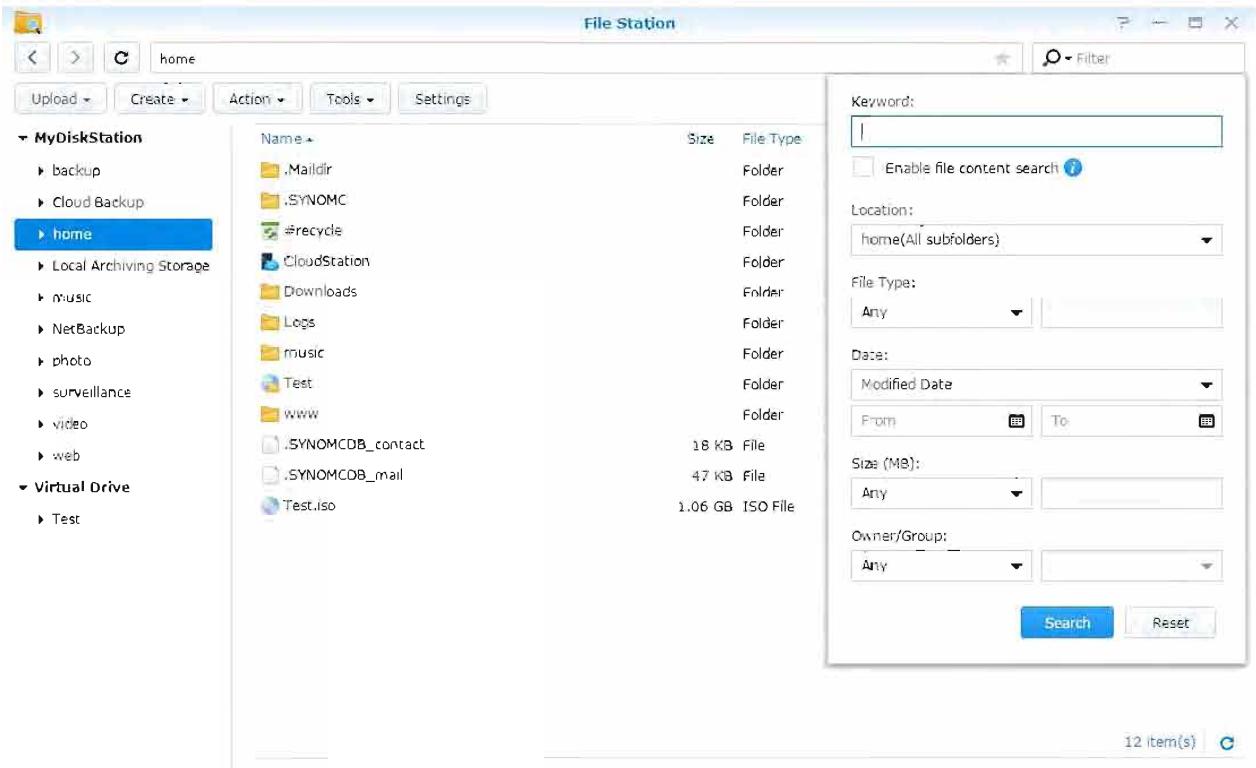This screenshot has width=1256, height=768.
Task: Go forward with the right arrow button
Action: [x=75, y=59]
